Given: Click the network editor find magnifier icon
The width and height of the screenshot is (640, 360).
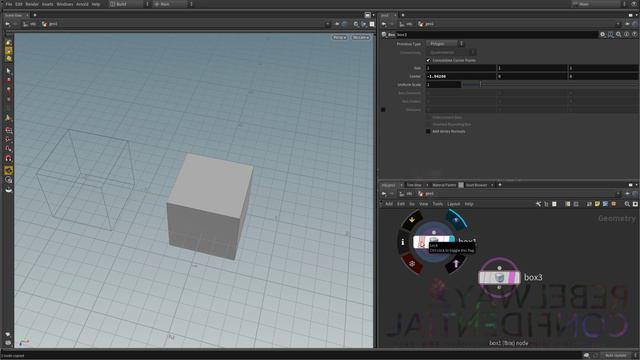Looking at the screenshot, I should point(627,204).
